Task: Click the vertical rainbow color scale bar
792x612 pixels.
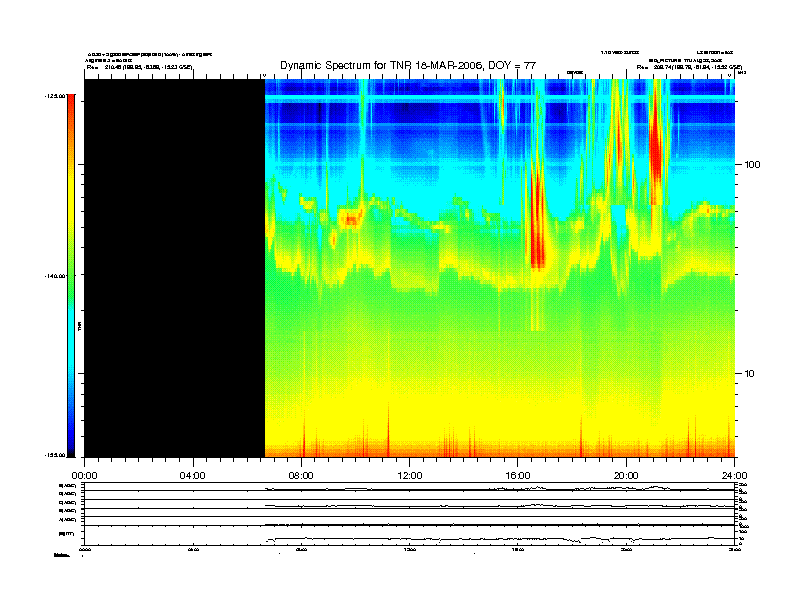Action: [x=71, y=276]
